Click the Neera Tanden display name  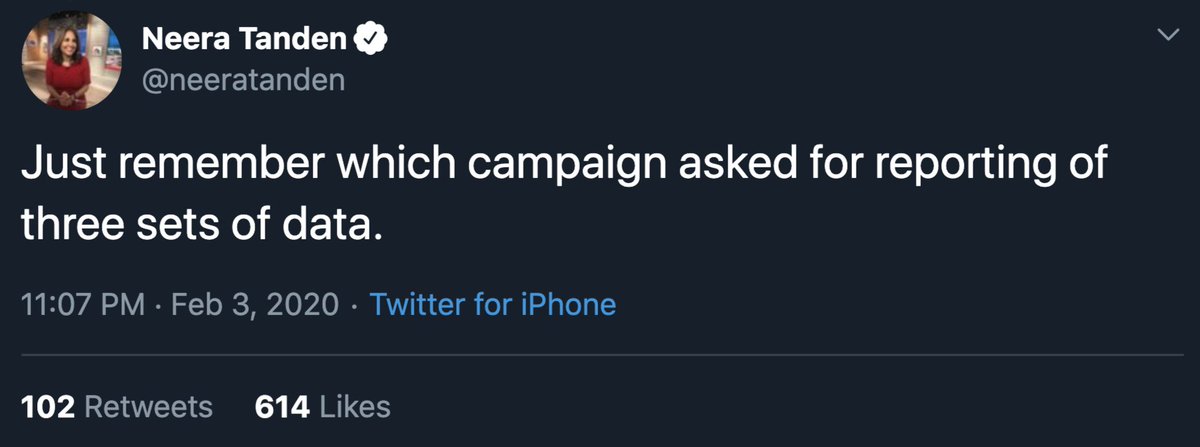pos(244,41)
